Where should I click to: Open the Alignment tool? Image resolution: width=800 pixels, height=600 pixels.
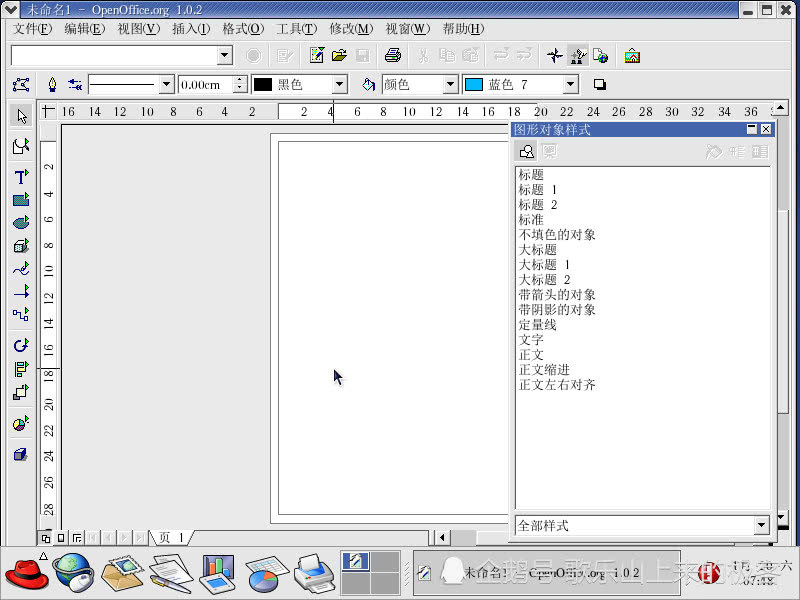click(x=21, y=368)
